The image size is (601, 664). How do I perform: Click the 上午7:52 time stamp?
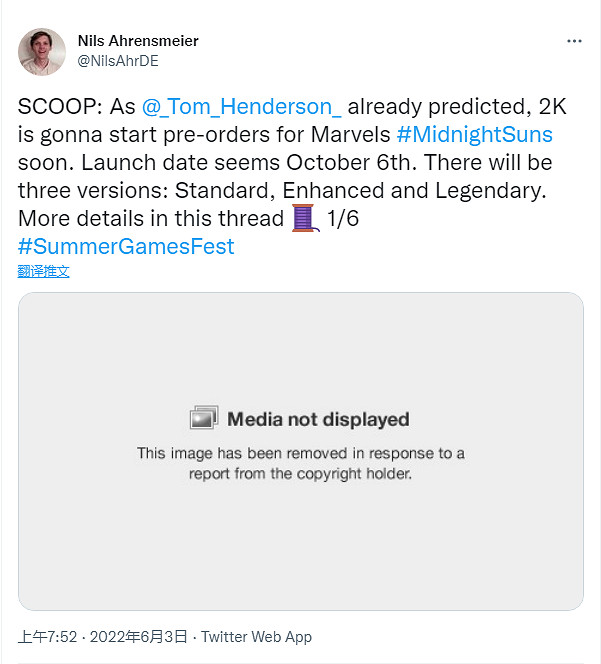point(48,637)
